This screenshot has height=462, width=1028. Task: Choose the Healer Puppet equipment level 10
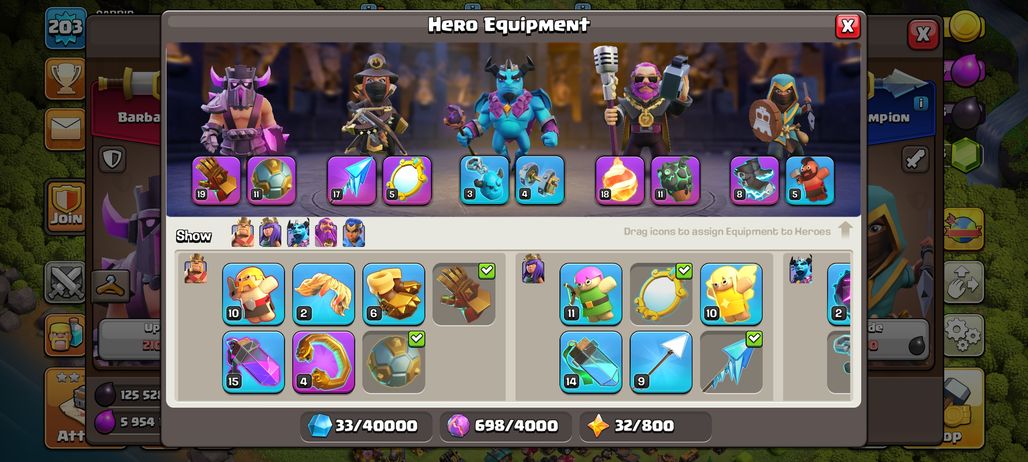coord(731,294)
